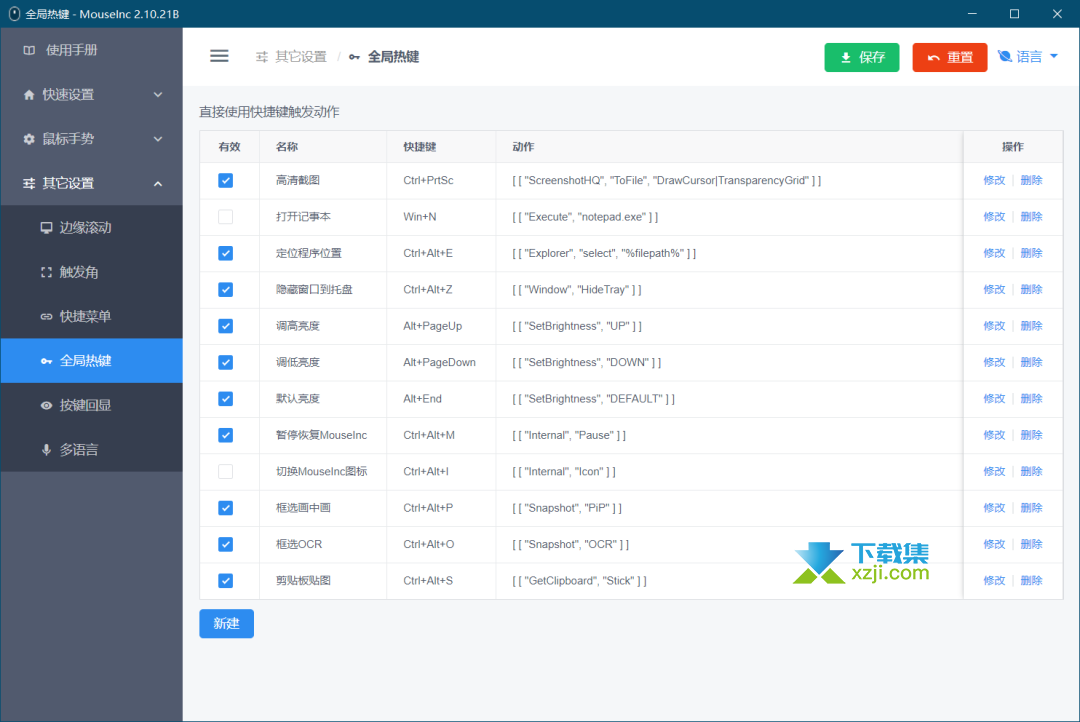Create a new hotkey with 新建
The width and height of the screenshot is (1080, 722).
[227, 623]
